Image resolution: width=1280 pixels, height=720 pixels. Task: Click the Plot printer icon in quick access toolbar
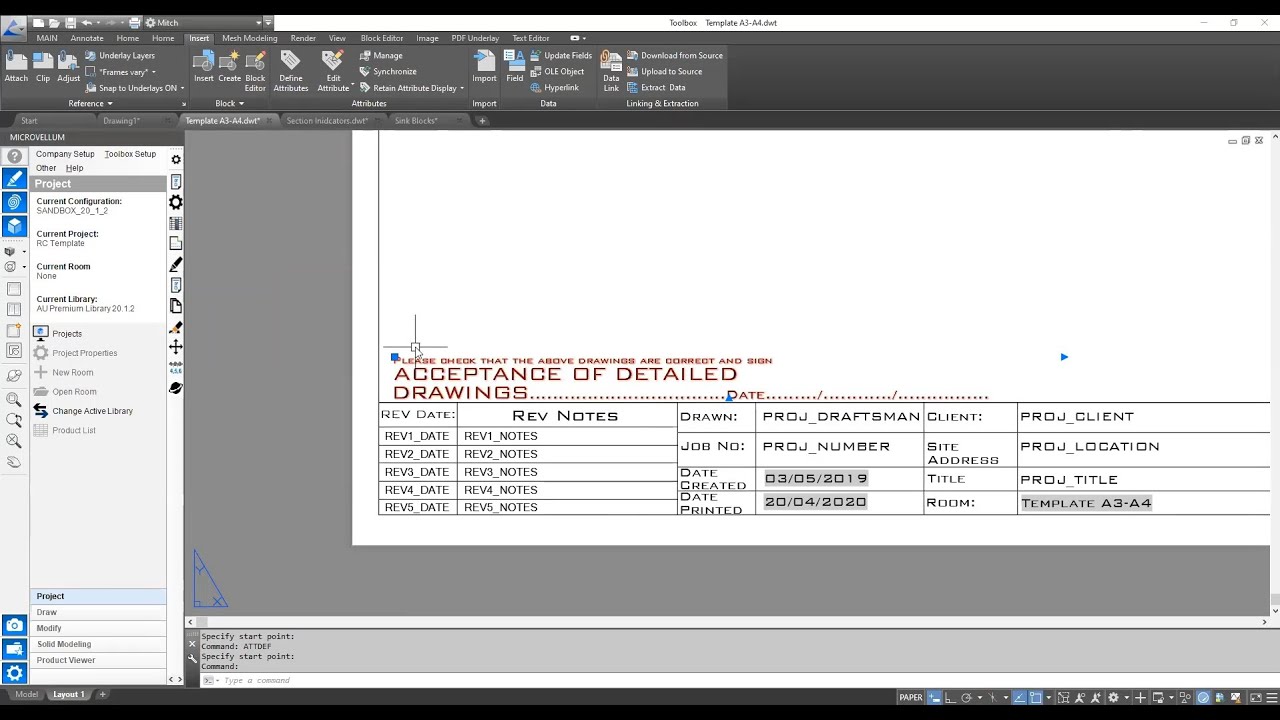[x=134, y=22]
